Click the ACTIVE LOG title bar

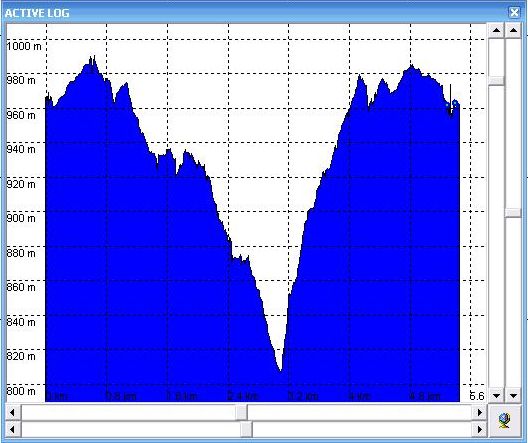(256, 13)
